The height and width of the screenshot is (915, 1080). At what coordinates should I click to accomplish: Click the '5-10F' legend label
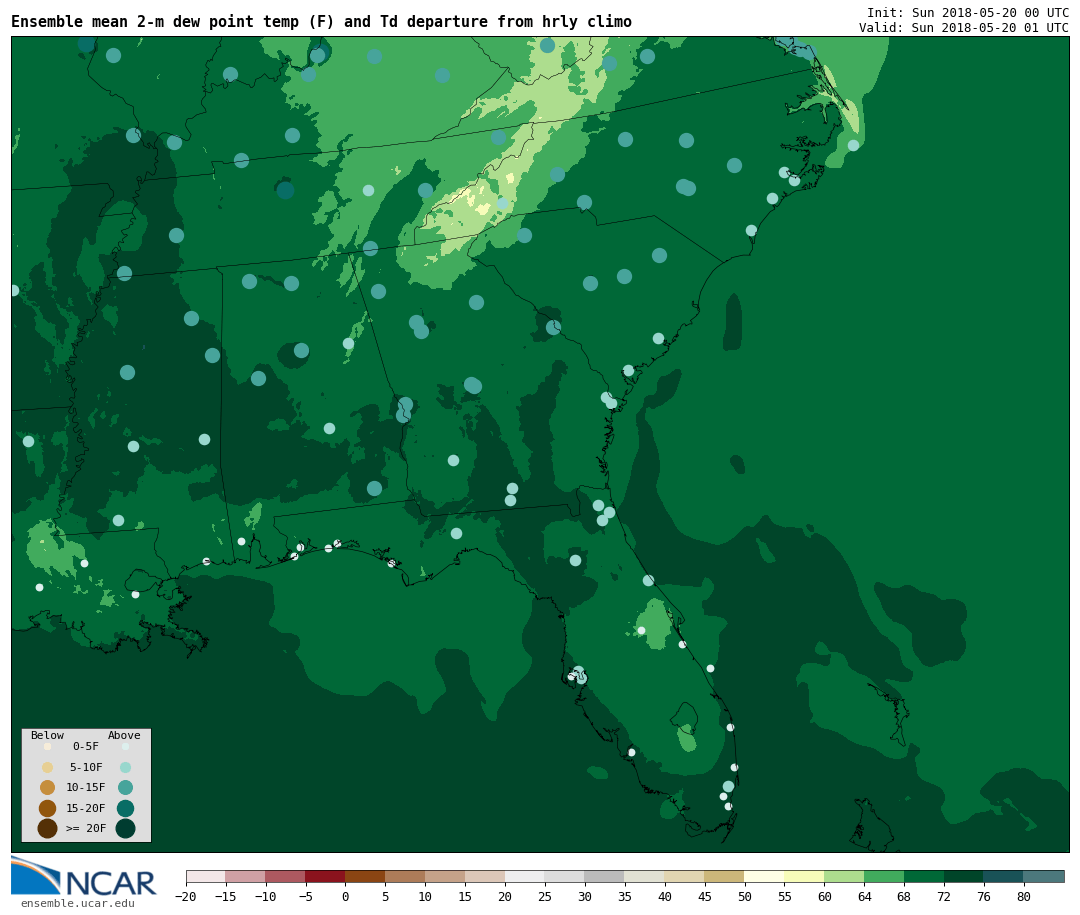pos(86,767)
